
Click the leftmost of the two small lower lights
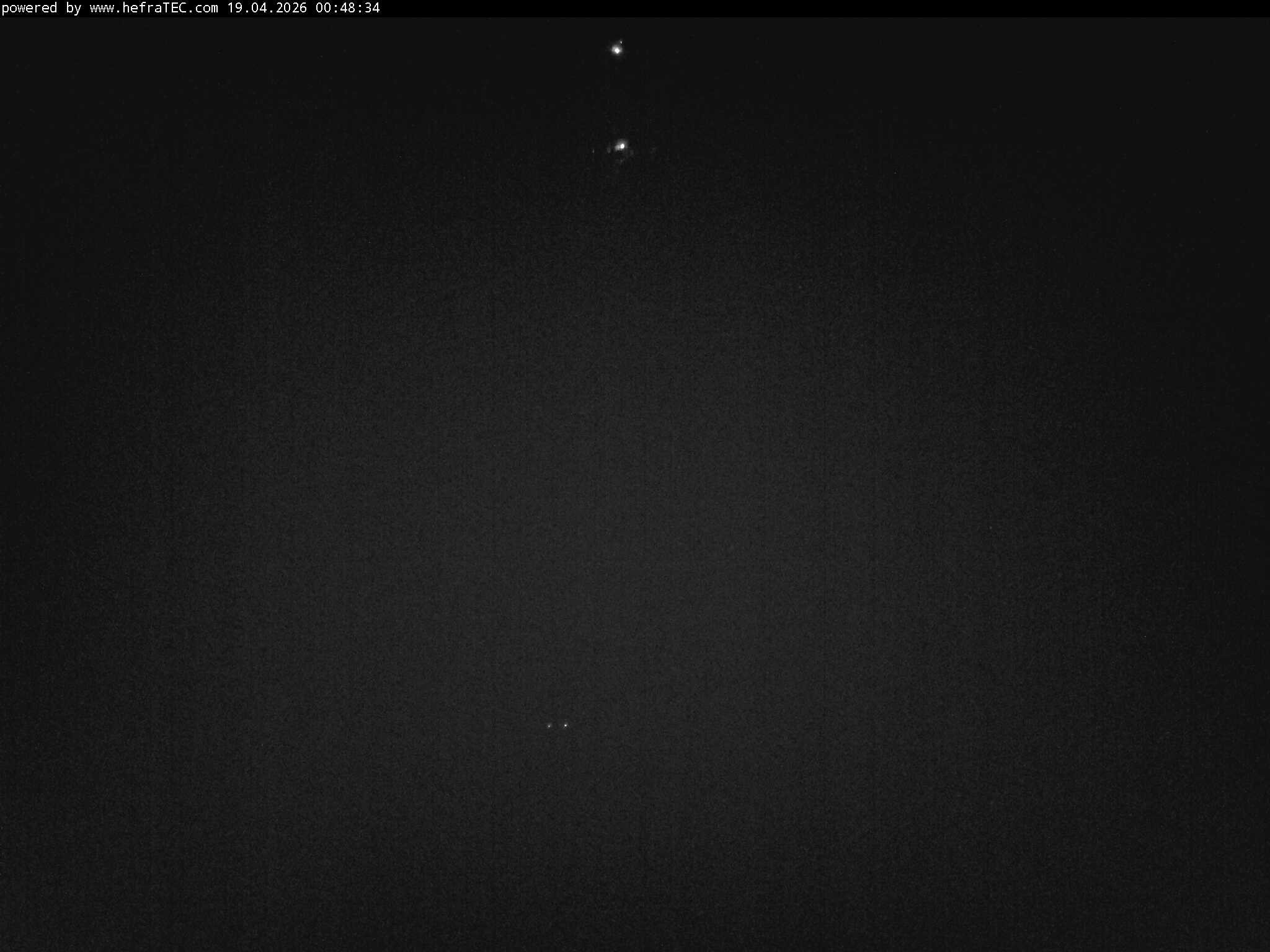[x=549, y=725]
